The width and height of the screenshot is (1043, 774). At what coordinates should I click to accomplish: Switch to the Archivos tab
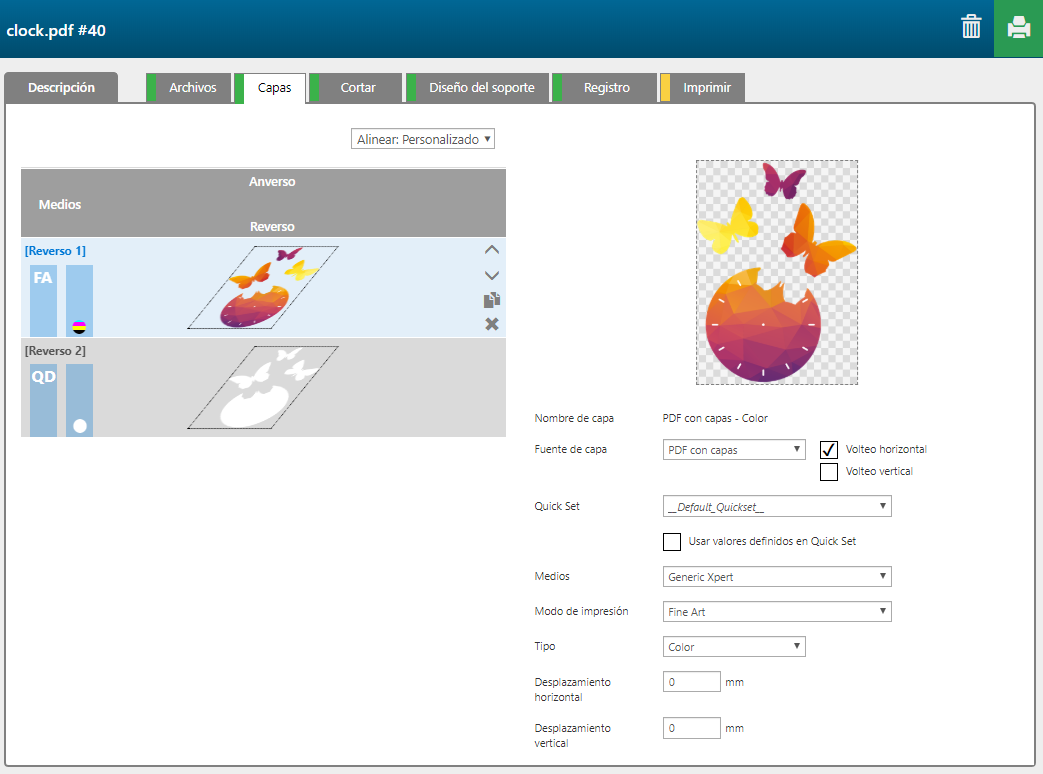point(192,88)
